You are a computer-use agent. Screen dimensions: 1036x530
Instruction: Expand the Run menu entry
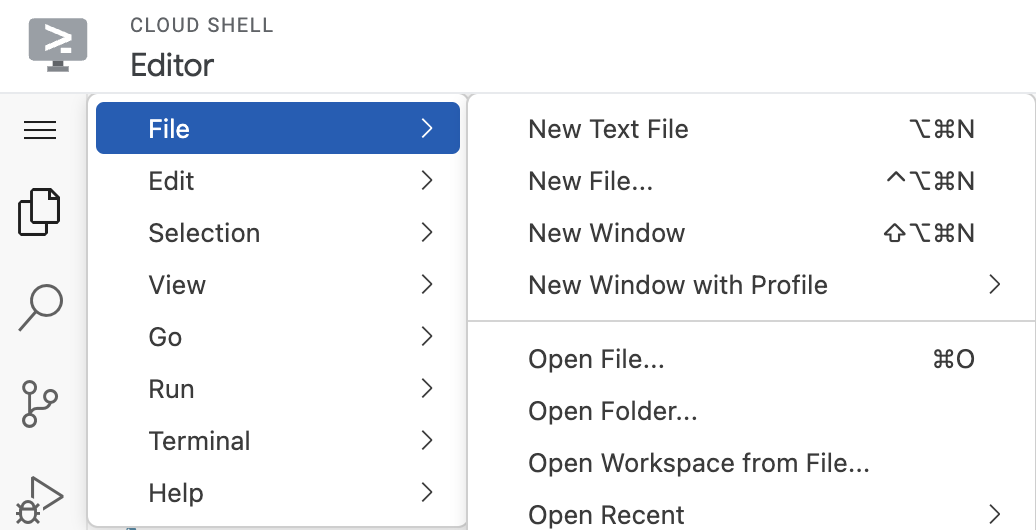pyautogui.click(x=277, y=389)
